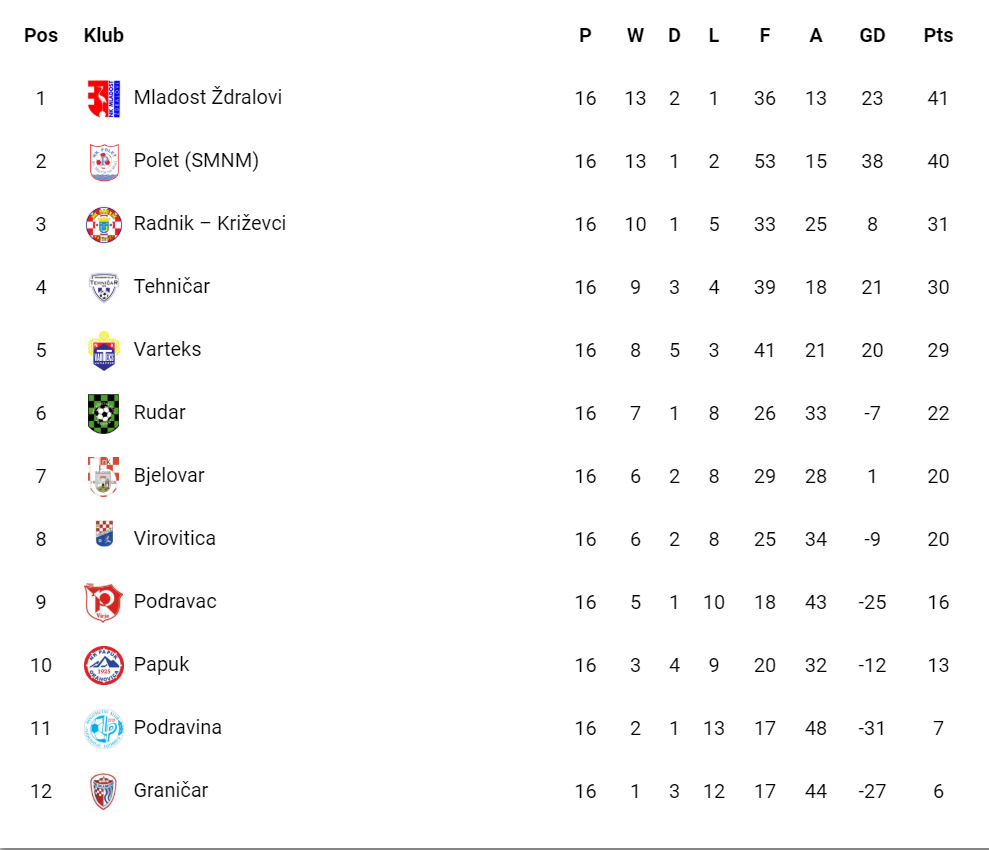Select the Pts column header
This screenshot has height=850, width=989.
click(938, 35)
